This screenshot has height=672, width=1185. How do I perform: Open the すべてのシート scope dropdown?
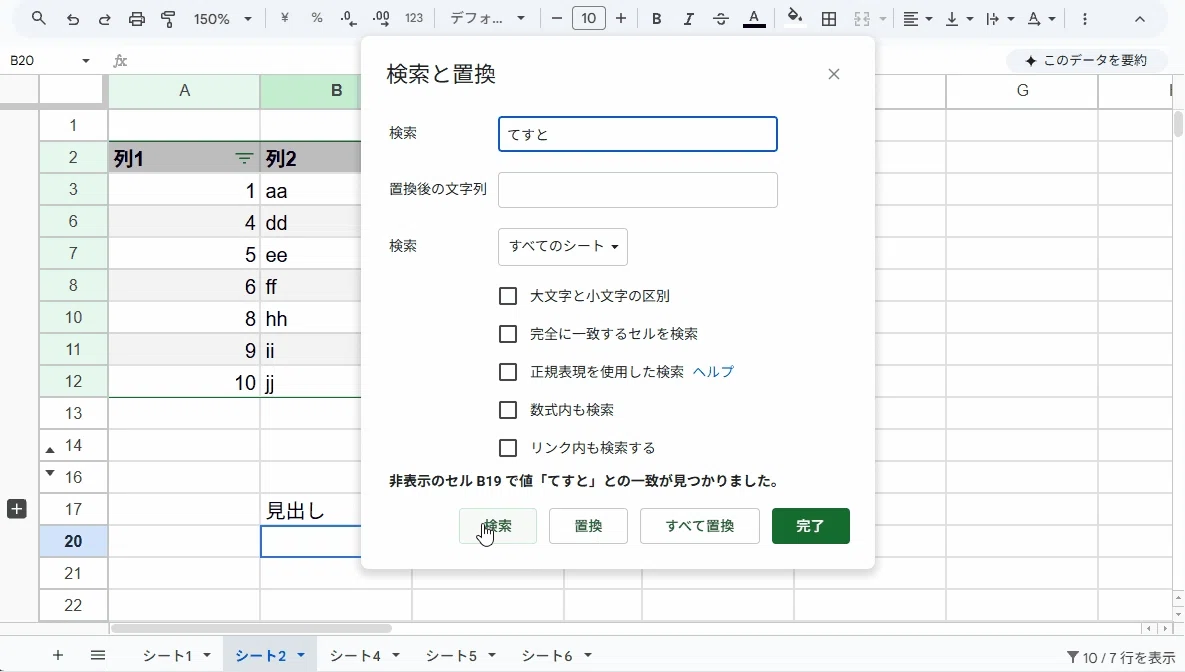563,246
